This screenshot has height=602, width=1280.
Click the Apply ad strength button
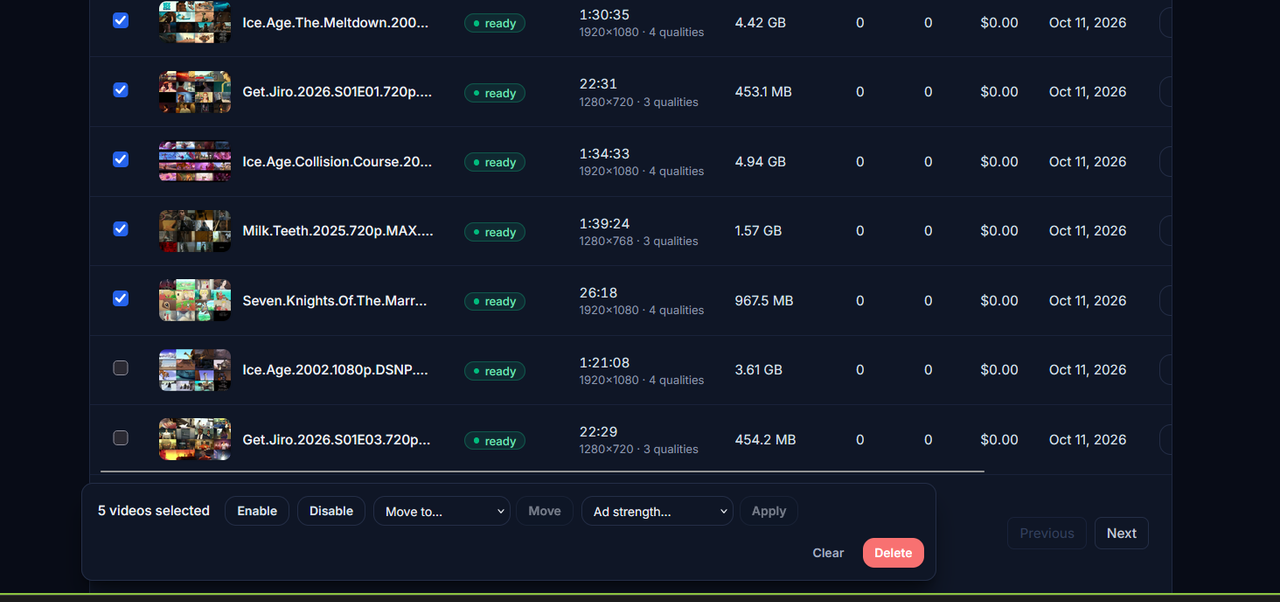click(769, 511)
